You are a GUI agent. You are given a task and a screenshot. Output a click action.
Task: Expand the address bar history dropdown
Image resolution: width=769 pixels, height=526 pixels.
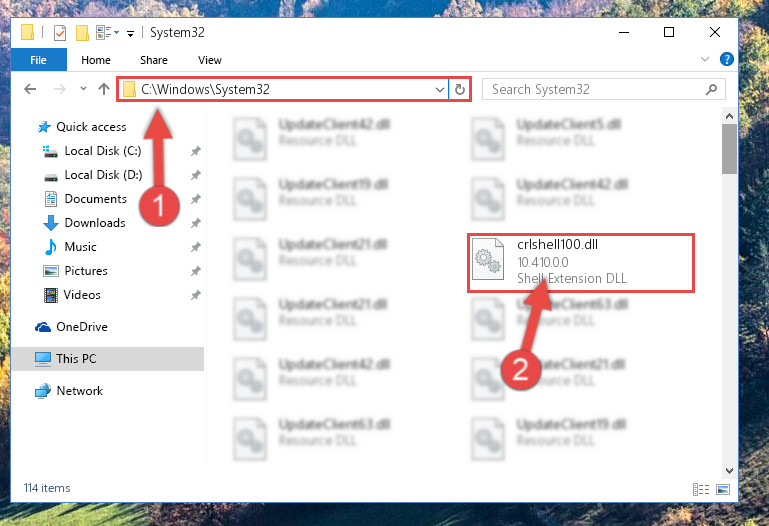(x=439, y=90)
